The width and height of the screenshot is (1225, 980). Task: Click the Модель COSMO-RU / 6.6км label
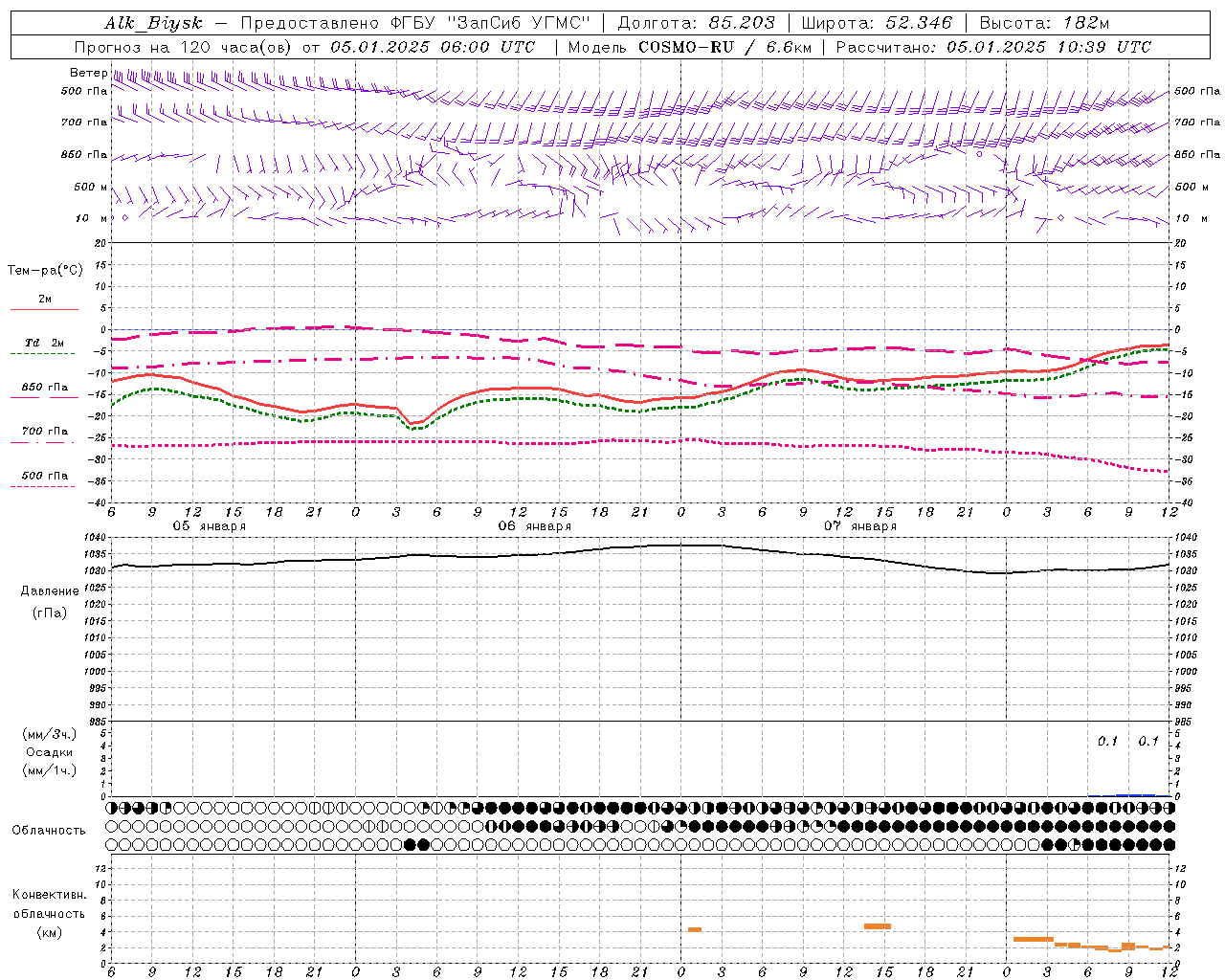[x=689, y=47]
